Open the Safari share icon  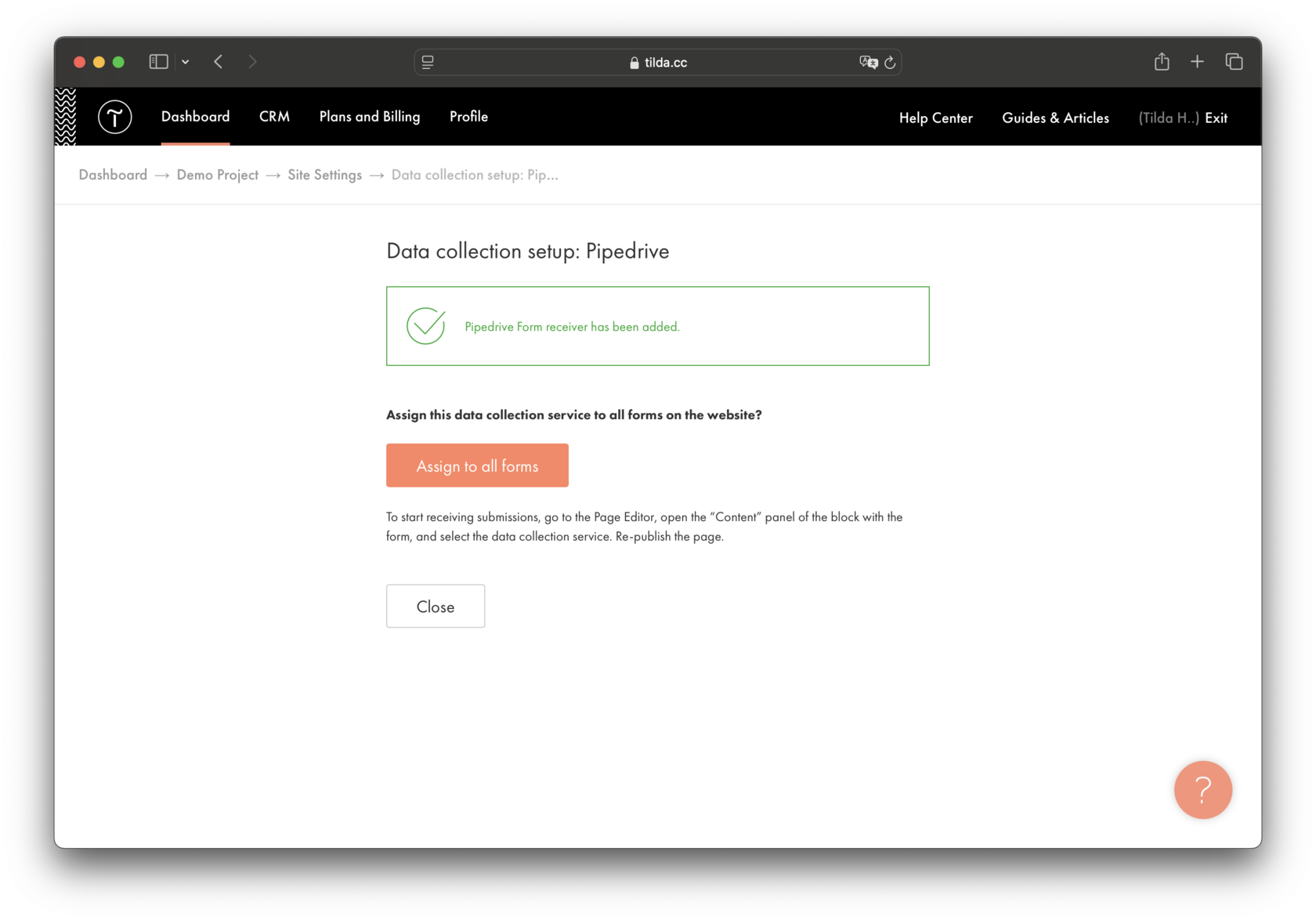pos(1161,61)
